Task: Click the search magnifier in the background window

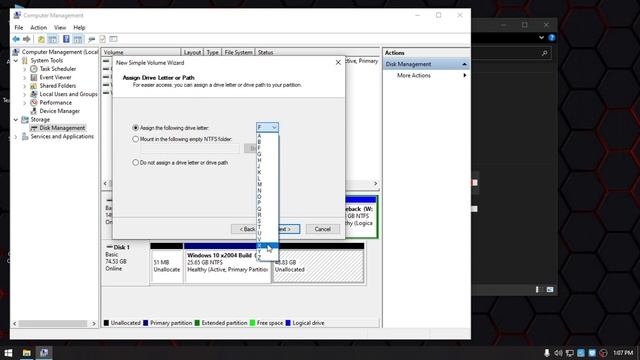Action: click(x=544, y=53)
